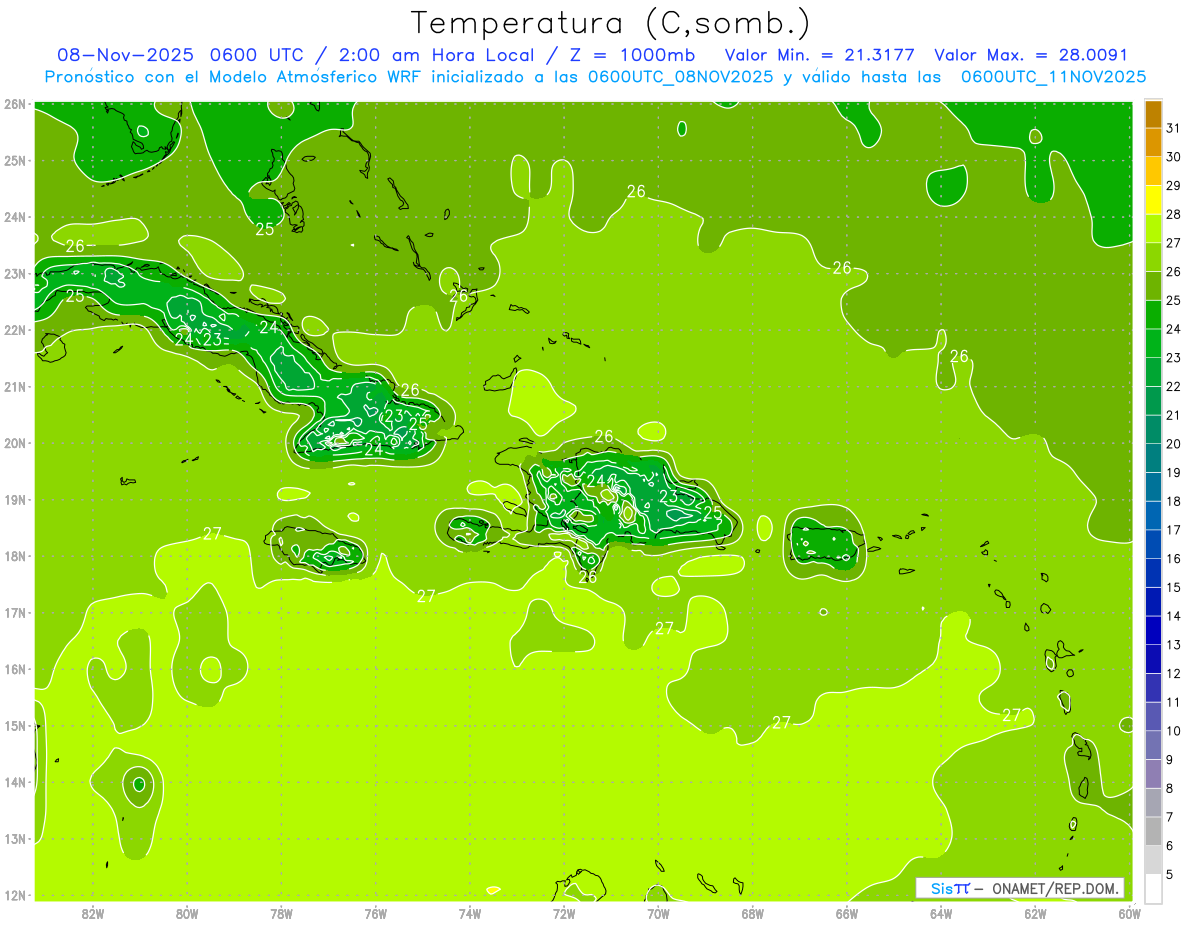Image resolution: width=1200 pixels, height=927 pixels.
Task: Click the "13" label on the color scale
Action: tap(1173, 644)
